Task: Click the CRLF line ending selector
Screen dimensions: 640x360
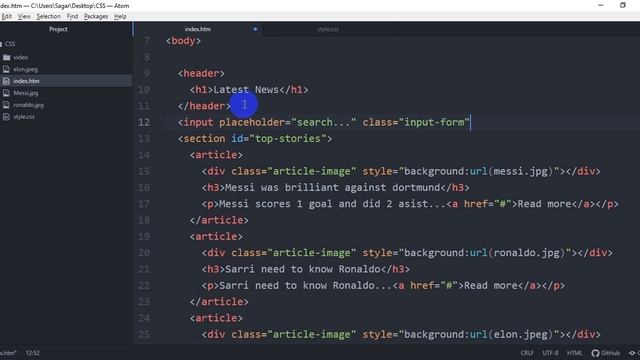Action: coord(527,353)
